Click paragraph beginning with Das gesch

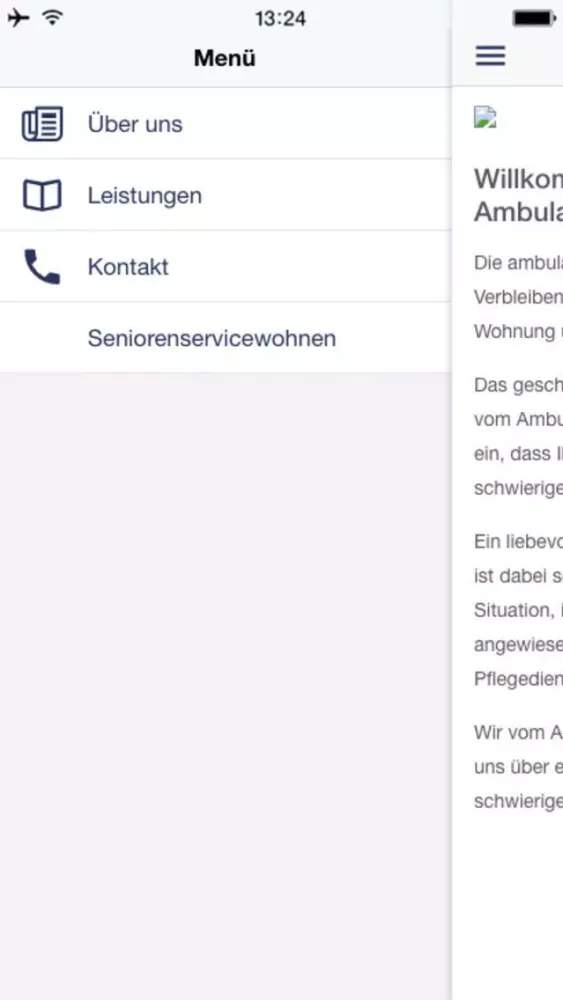coord(518,437)
